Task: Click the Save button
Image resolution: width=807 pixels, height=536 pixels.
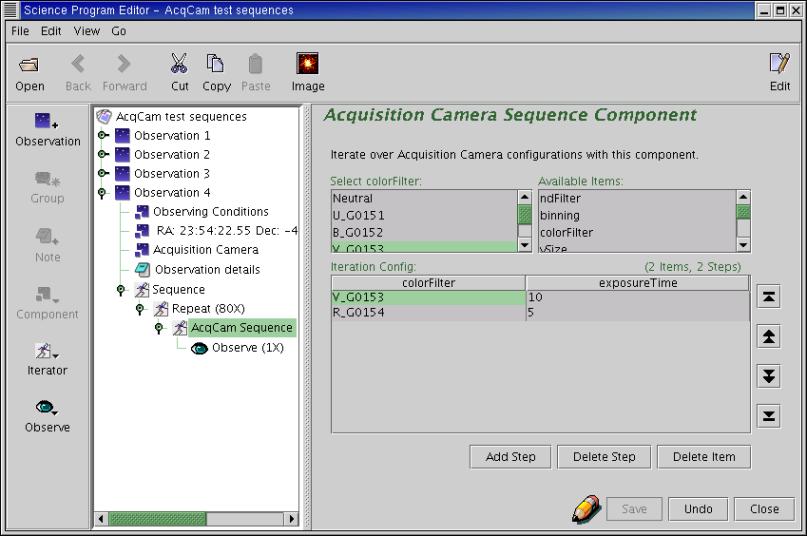Action: [x=634, y=509]
